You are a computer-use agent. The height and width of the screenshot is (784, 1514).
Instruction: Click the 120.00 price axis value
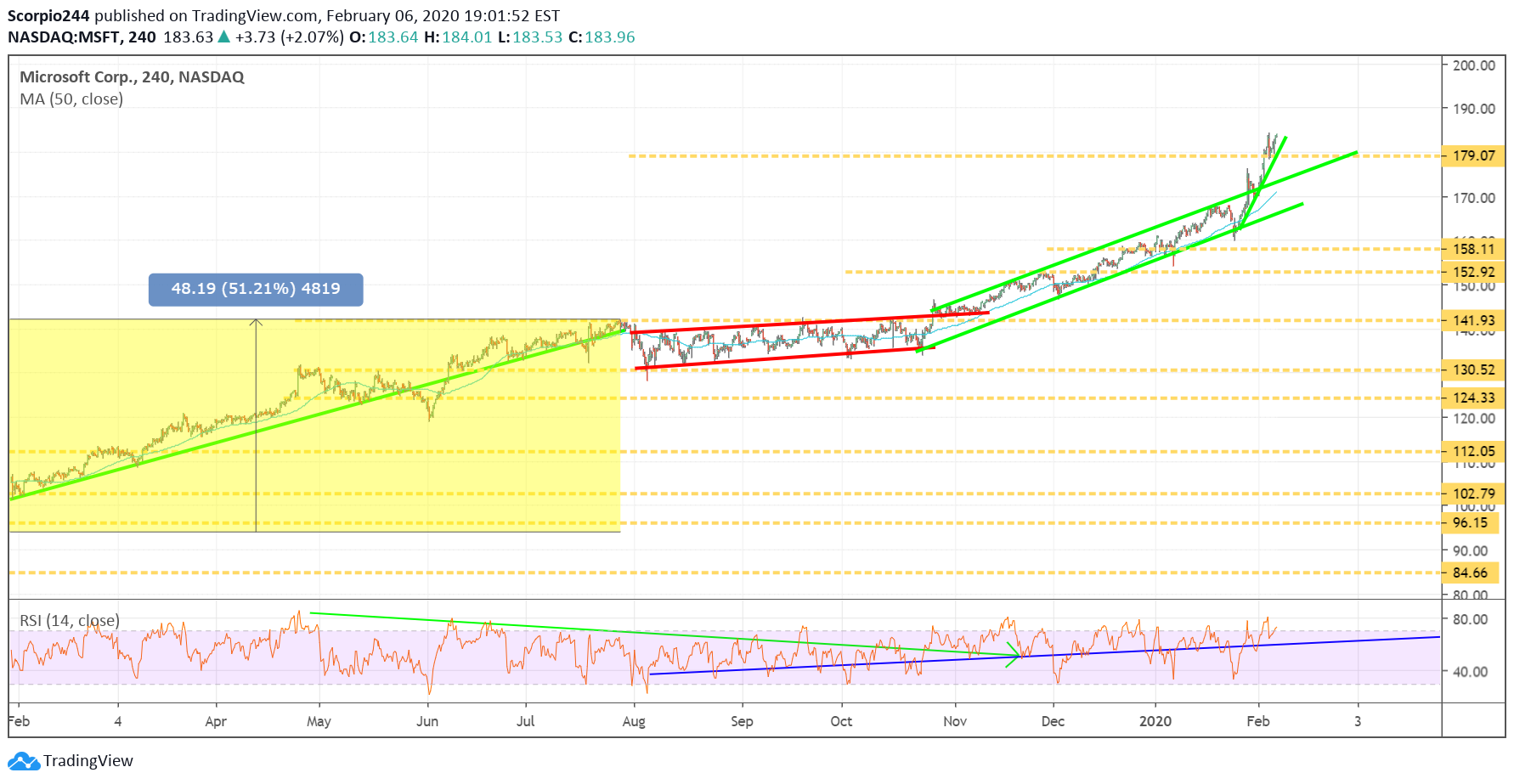1474,418
